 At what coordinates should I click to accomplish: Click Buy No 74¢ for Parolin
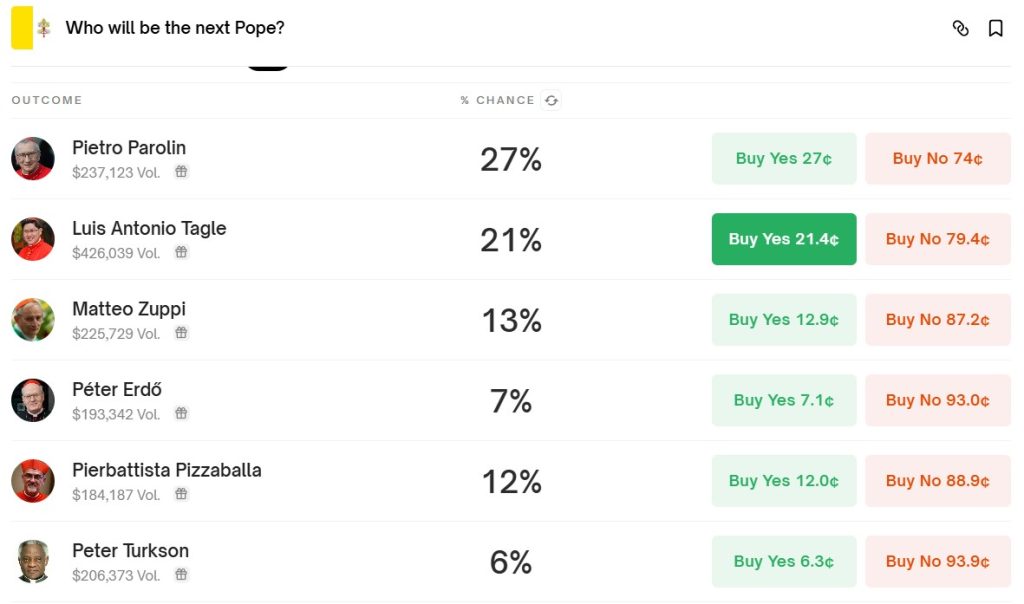[x=937, y=158]
